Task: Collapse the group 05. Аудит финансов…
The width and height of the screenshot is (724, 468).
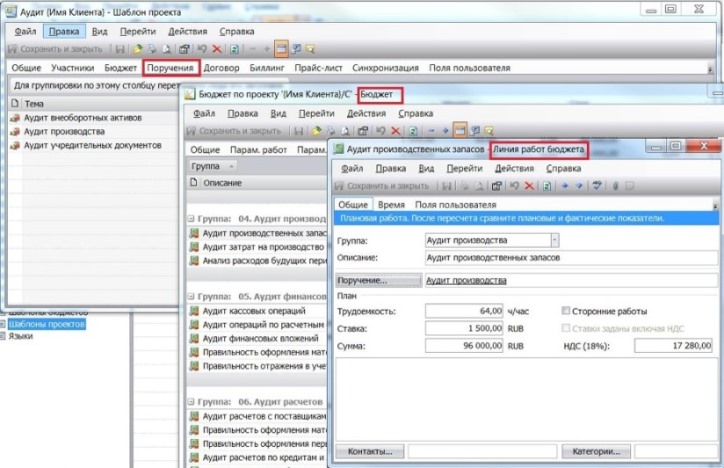Action: (191, 296)
